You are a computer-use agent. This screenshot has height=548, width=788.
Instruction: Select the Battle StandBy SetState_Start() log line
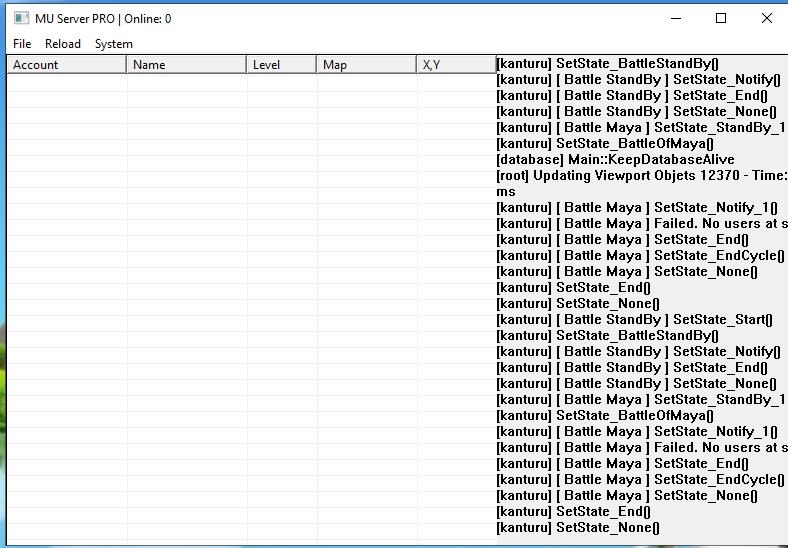[634, 320]
